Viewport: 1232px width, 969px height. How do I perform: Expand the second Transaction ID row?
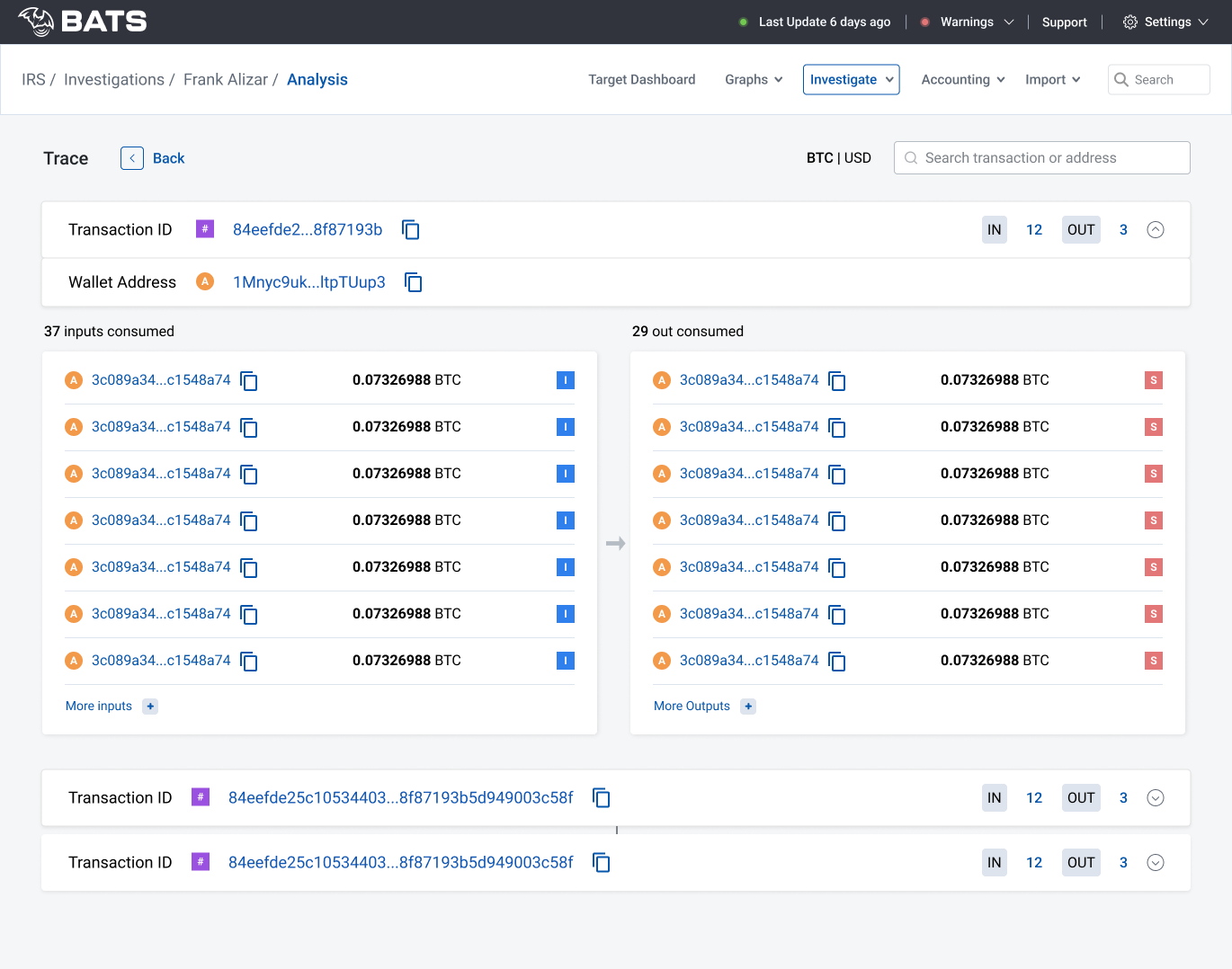(x=1156, y=798)
